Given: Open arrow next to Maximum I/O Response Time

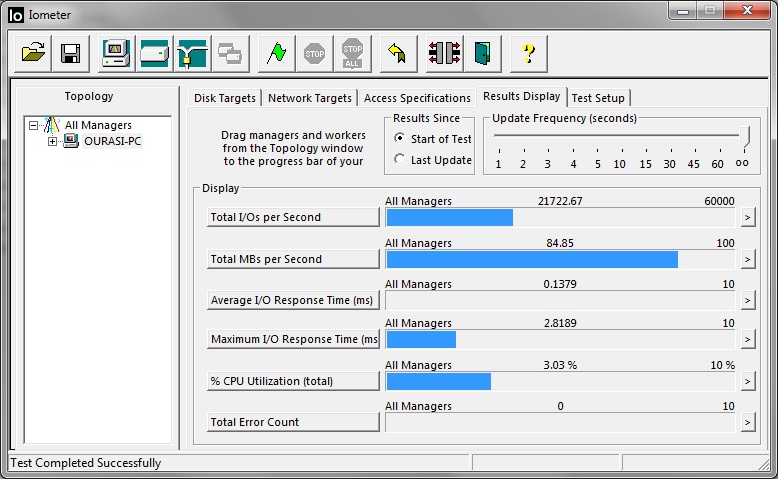Looking at the screenshot, I should [748, 340].
